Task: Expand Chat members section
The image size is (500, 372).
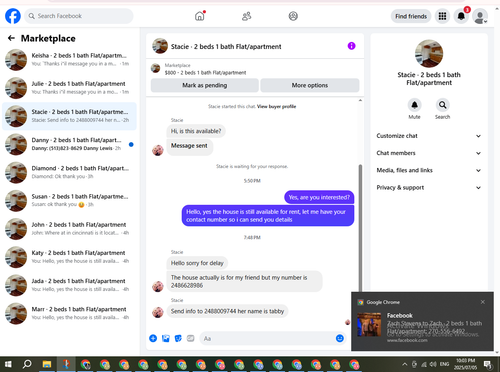Action: 429,153
